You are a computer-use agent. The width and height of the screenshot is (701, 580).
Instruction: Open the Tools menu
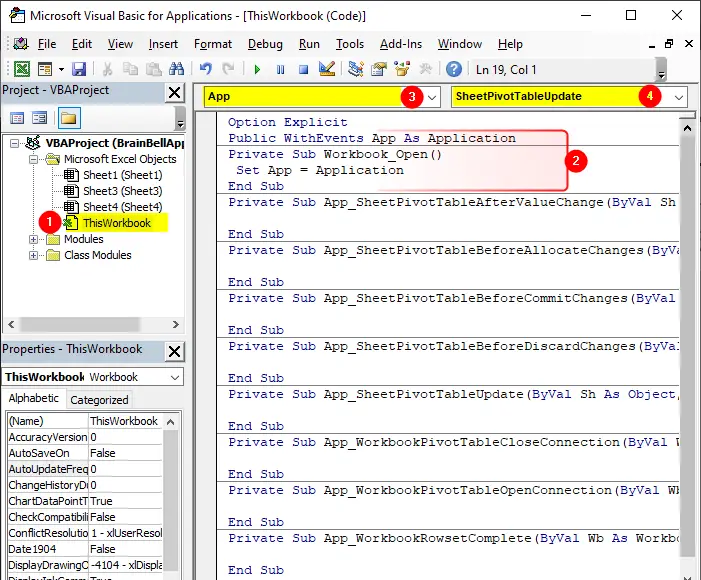click(350, 44)
